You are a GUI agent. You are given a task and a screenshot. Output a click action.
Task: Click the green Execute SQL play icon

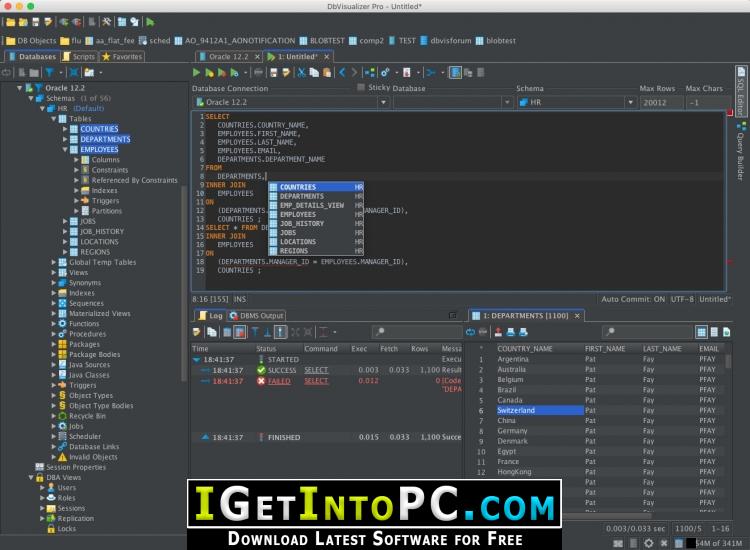[x=196, y=73]
